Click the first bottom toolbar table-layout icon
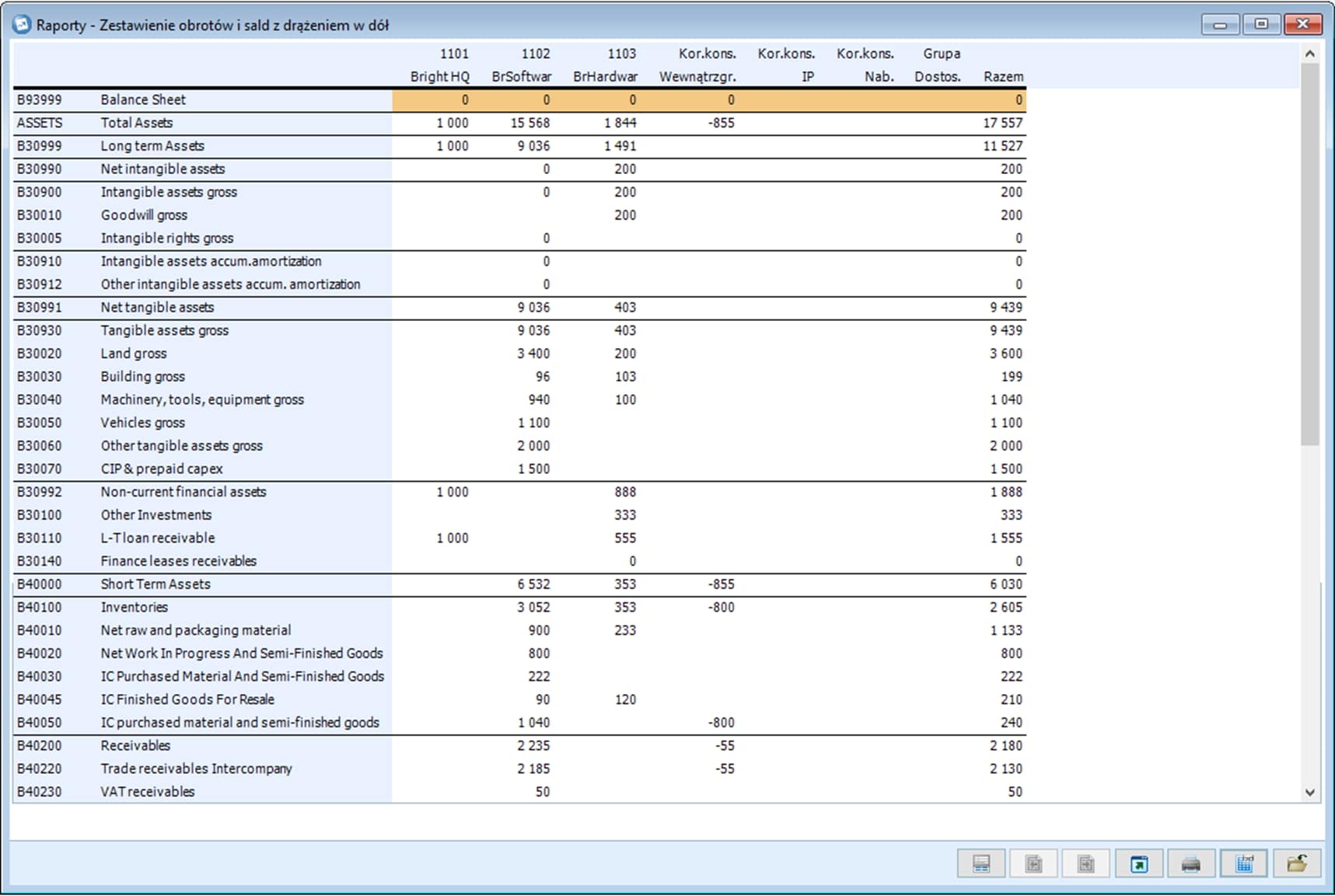The width and height of the screenshot is (1335, 896). 980,863
